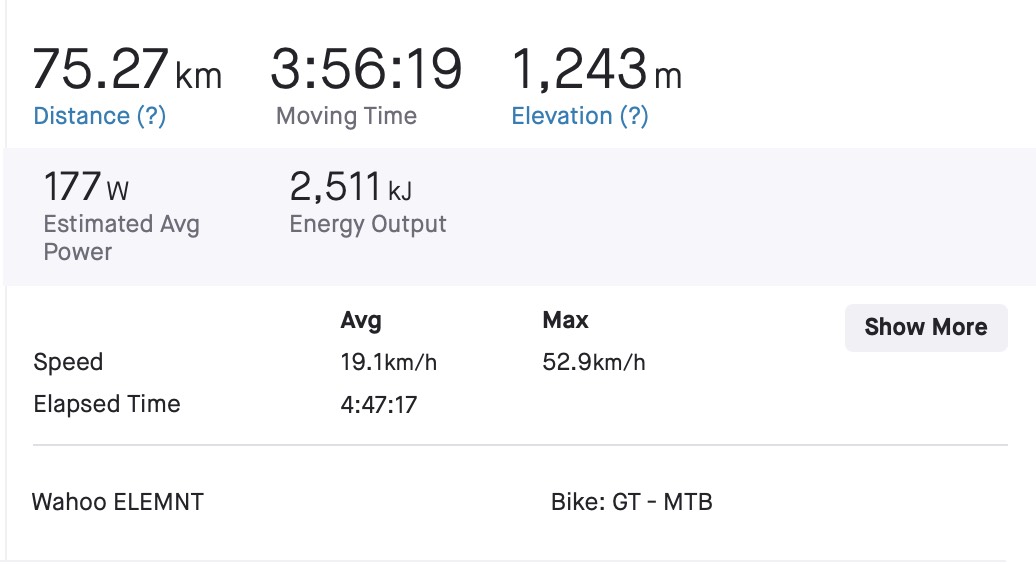Click the 75.27 km distance value
The height and width of the screenshot is (564, 1036).
[x=127, y=69]
